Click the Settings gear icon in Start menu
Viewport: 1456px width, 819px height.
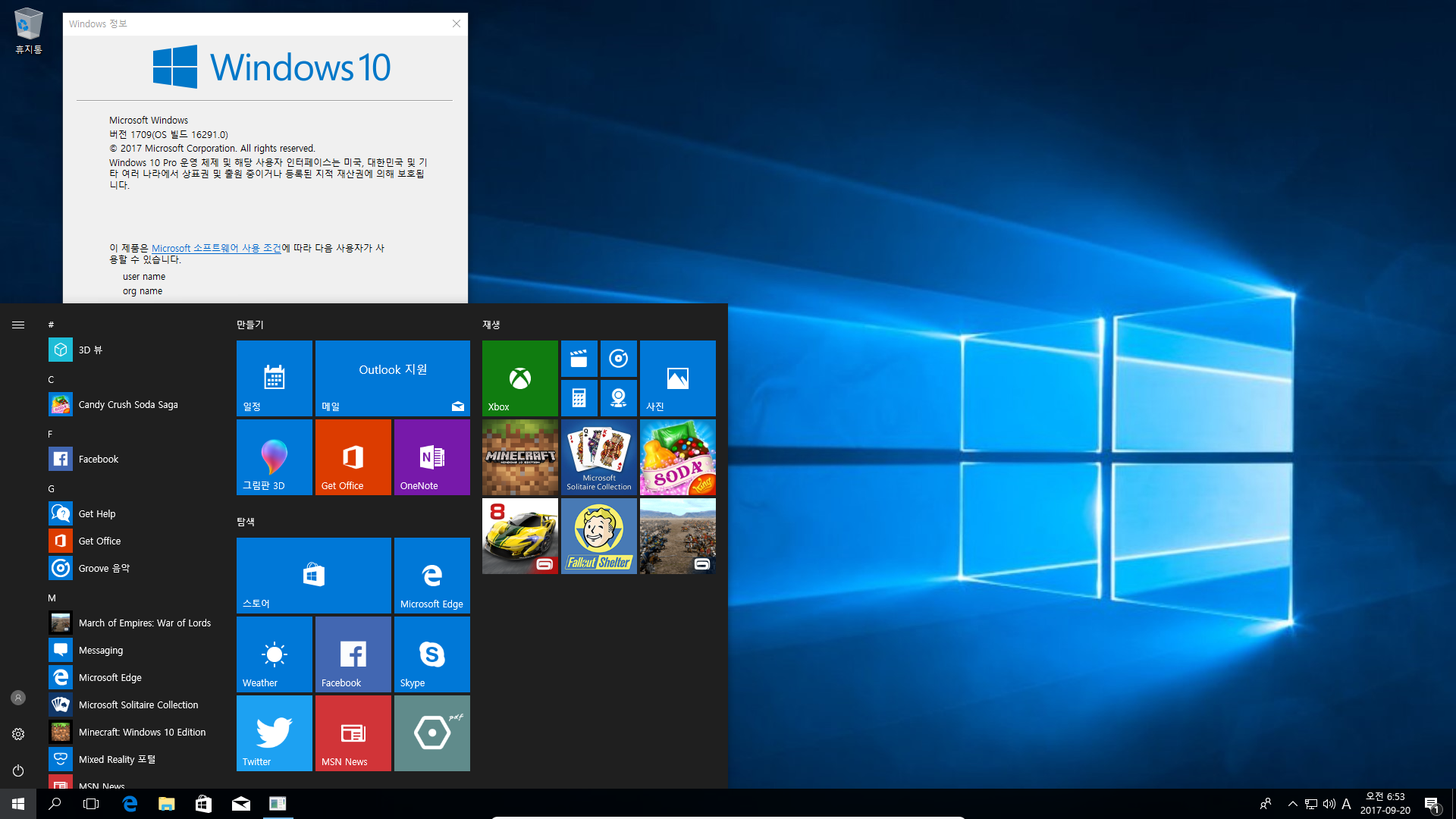18,734
